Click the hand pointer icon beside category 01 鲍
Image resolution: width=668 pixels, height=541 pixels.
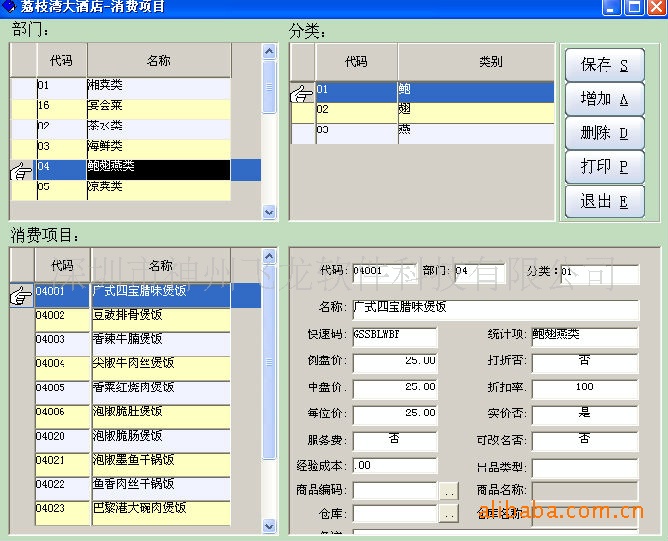click(302, 93)
